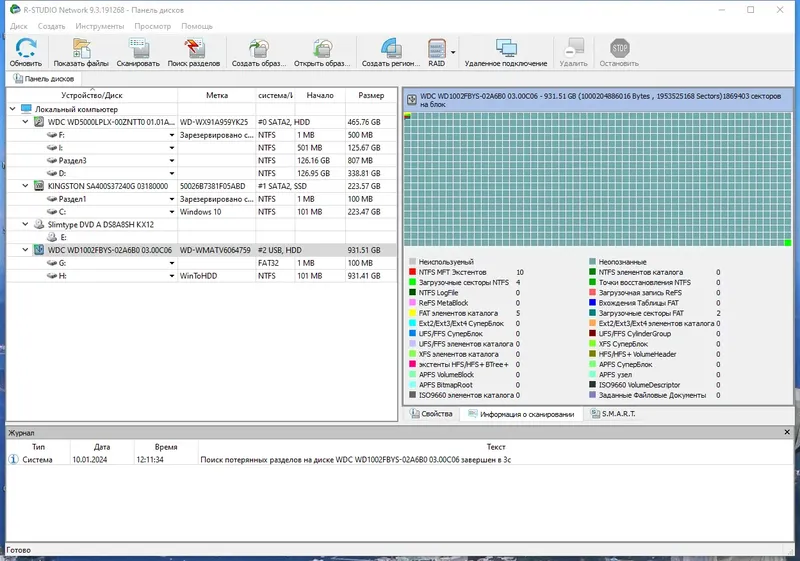Sort by the Размер column header
800x561 pixels.
tap(371, 96)
